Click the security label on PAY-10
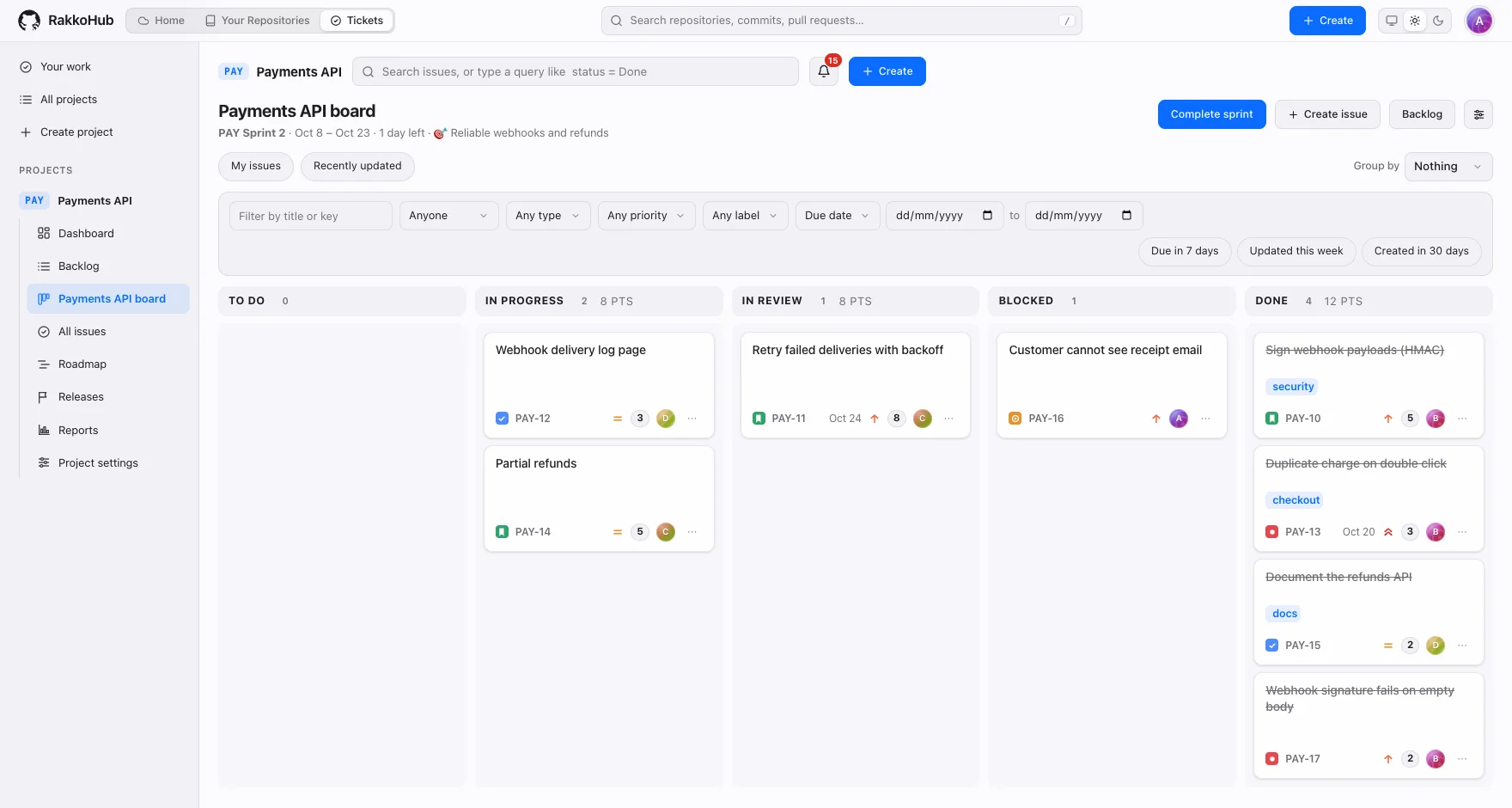Viewport: 1512px width, 808px height. pyautogui.click(x=1293, y=387)
